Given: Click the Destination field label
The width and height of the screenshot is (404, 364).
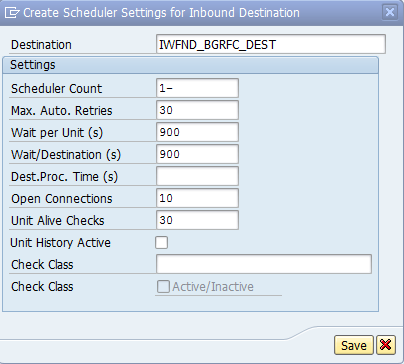Looking at the screenshot, I should pos(41,45).
